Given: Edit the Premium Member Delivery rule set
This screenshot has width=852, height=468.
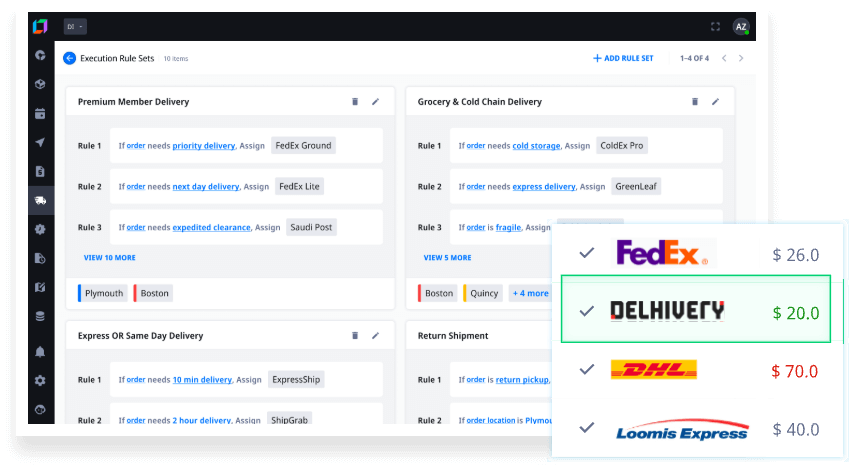Looking at the screenshot, I should [x=375, y=102].
